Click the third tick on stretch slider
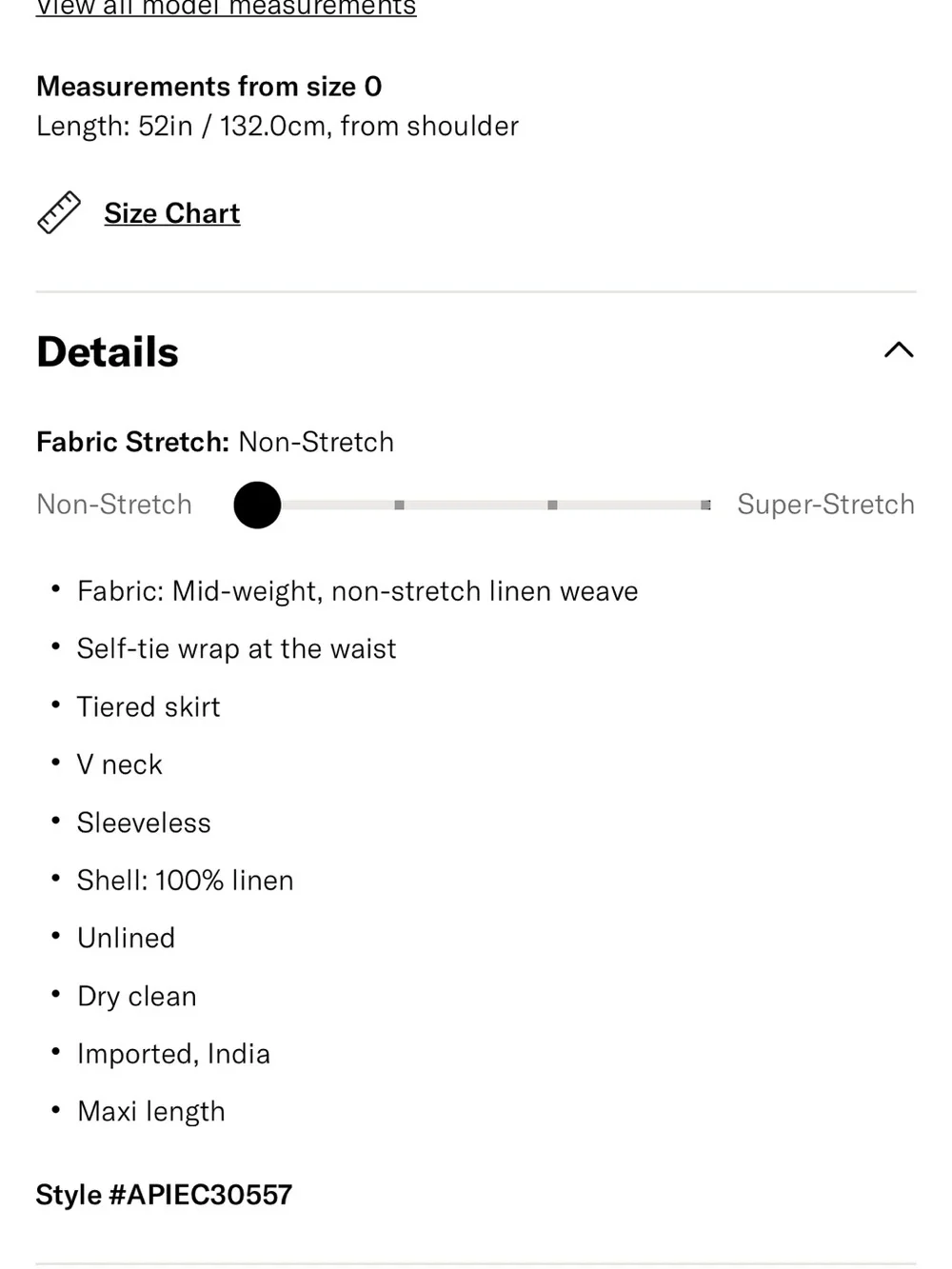 click(x=552, y=505)
